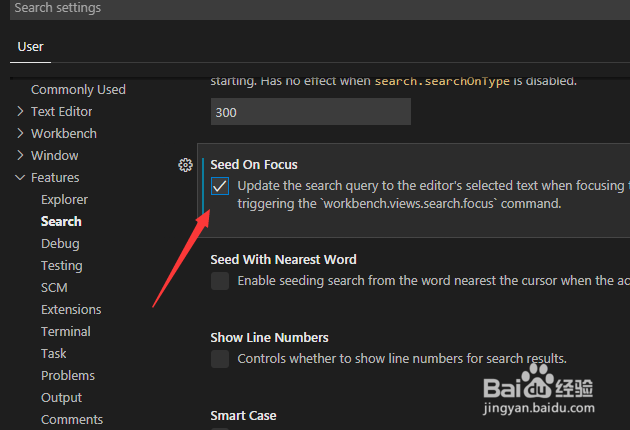Click the Show Line Numbers title
The image size is (630, 430).
[269, 338]
